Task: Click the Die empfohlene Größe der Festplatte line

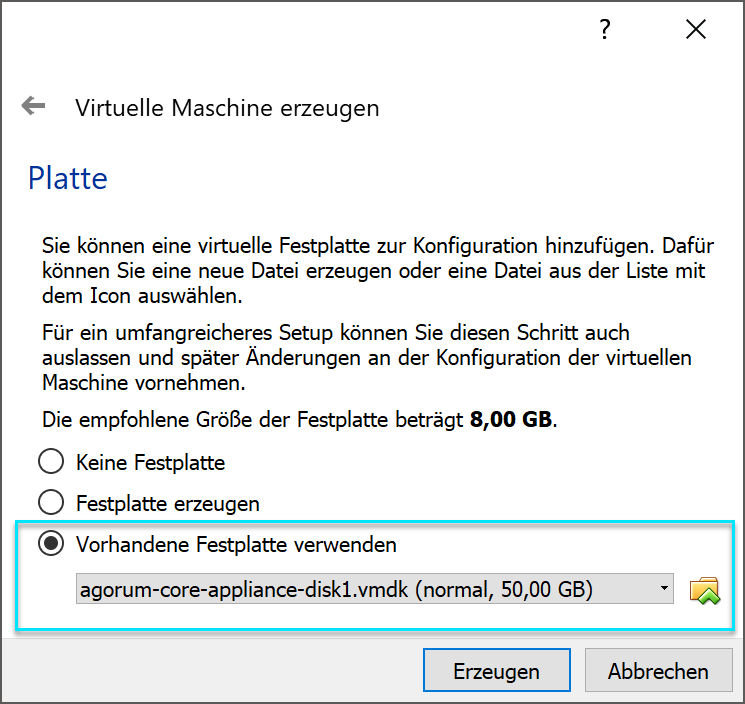Action: click(299, 420)
